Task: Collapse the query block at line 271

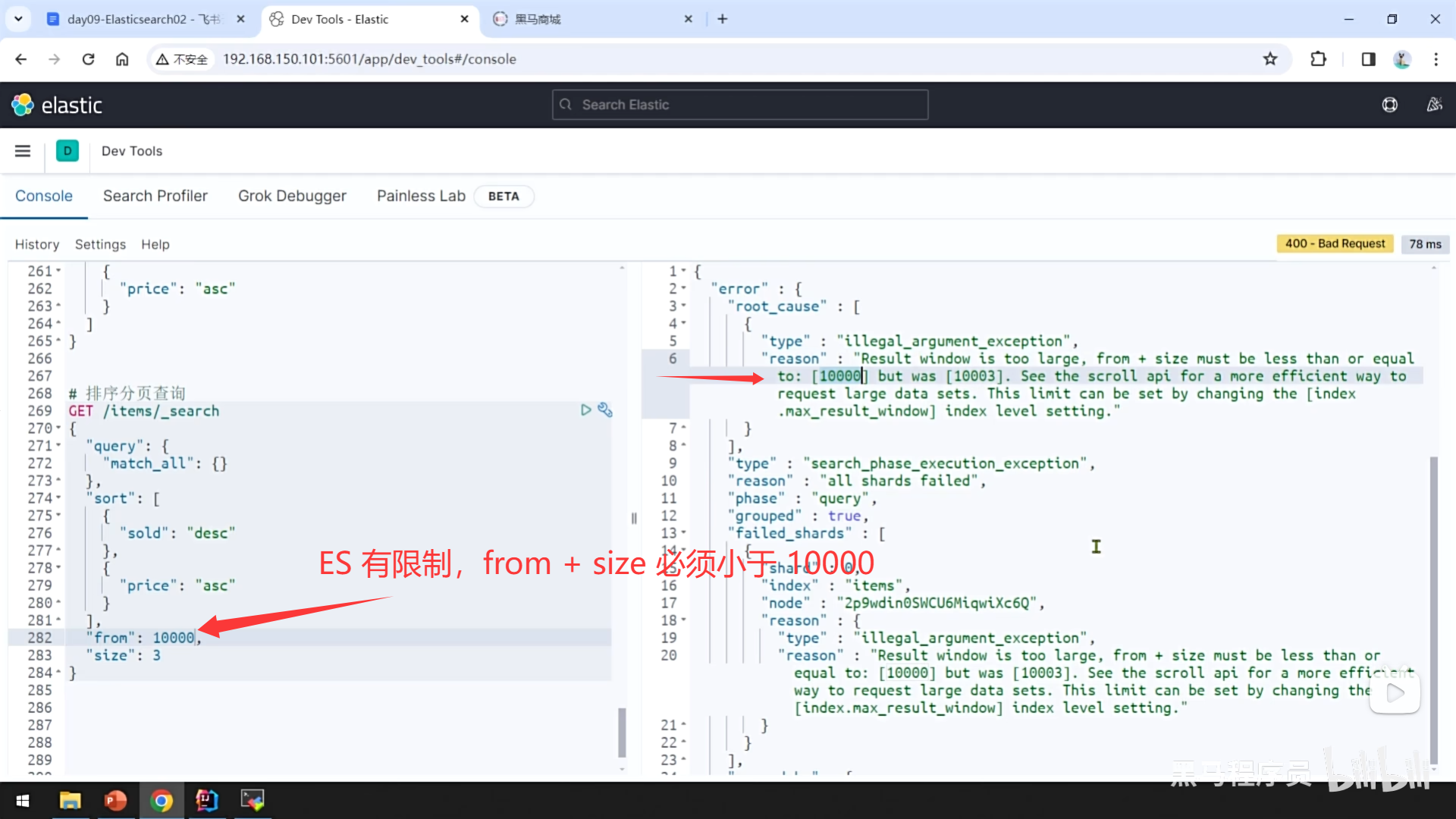Action: 59,446
